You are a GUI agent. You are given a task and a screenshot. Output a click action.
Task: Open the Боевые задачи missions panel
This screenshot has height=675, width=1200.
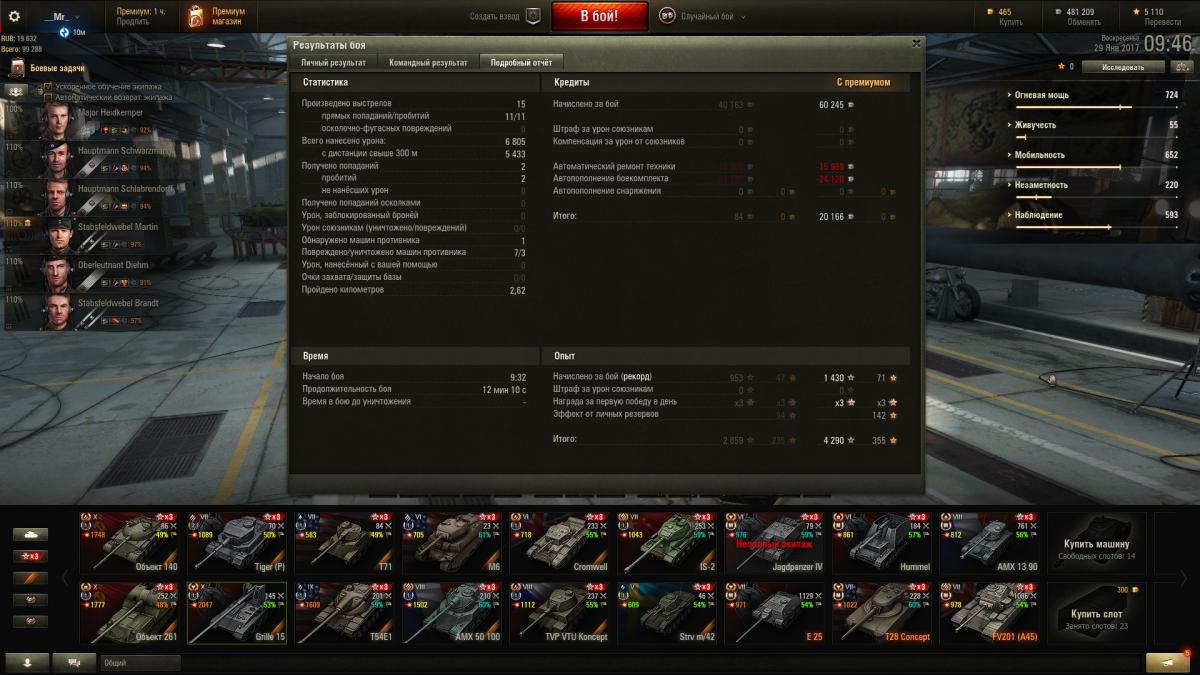(48, 68)
